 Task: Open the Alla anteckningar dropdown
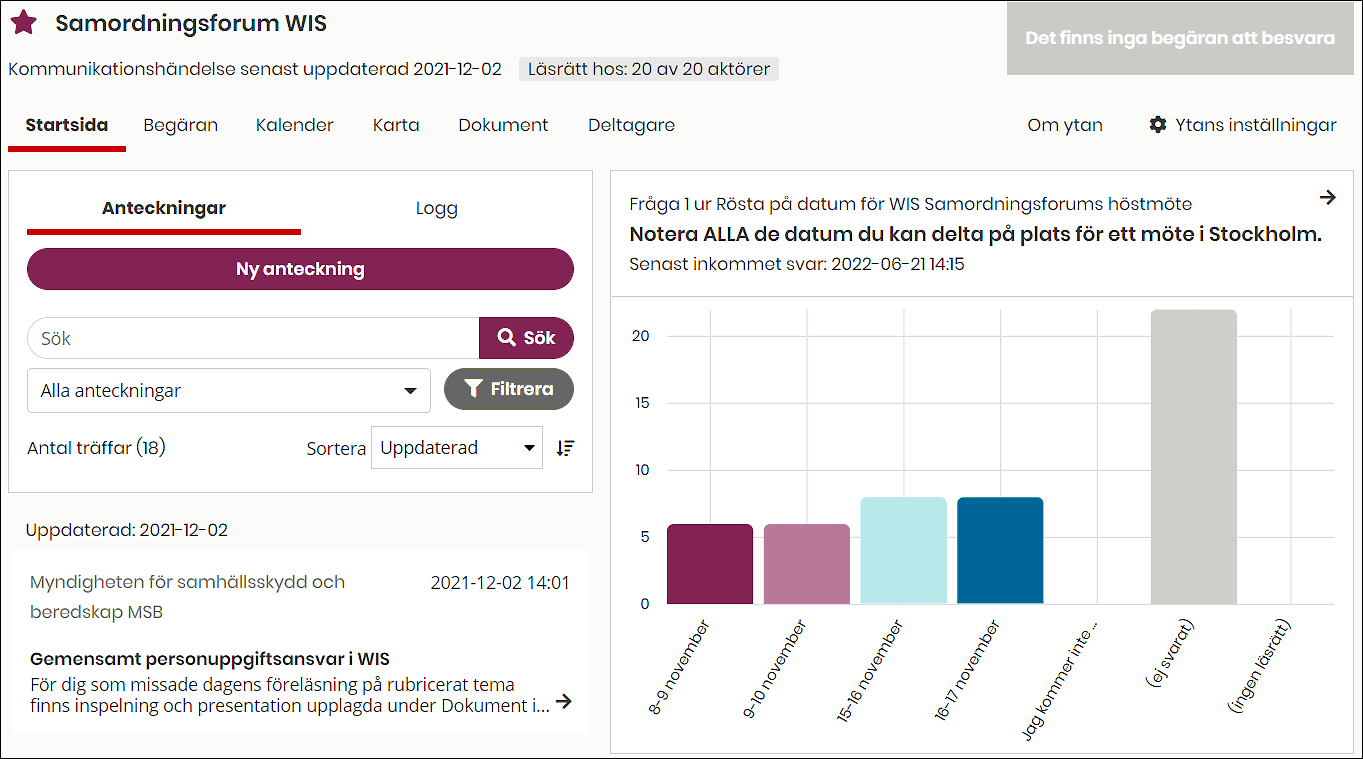[x=228, y=390]
